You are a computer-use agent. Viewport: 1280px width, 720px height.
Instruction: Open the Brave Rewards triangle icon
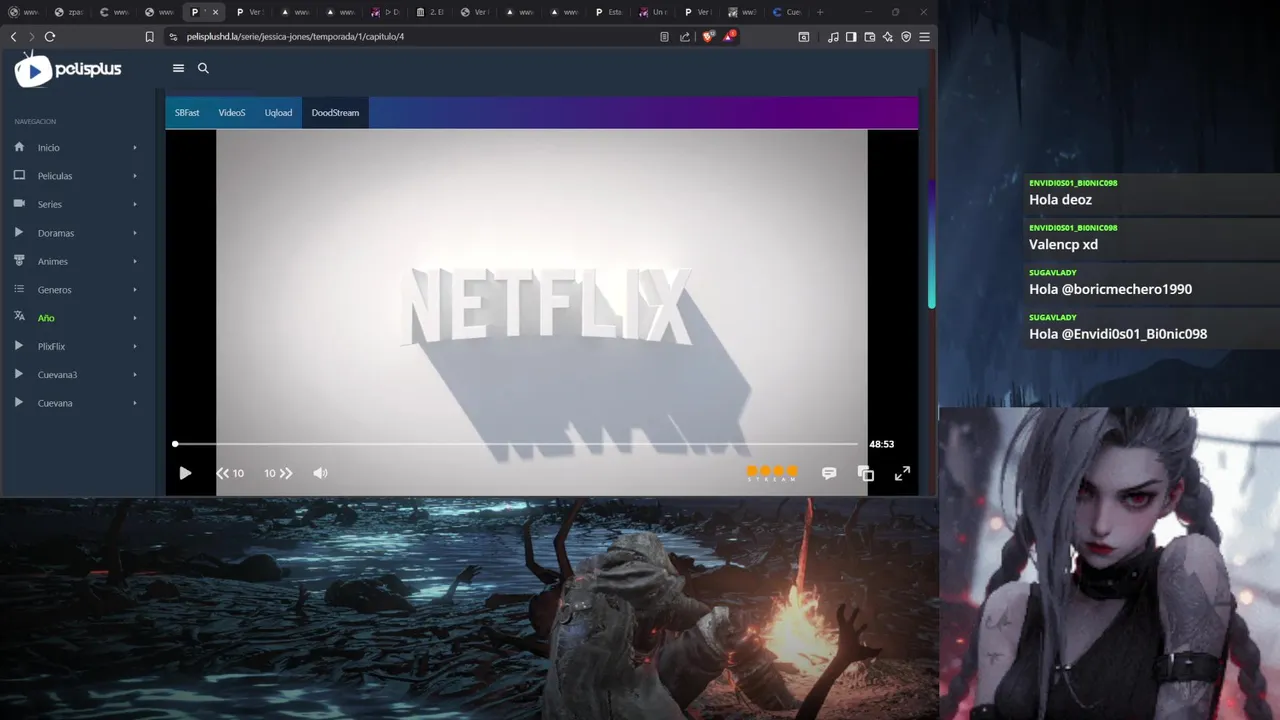point(728,37)
